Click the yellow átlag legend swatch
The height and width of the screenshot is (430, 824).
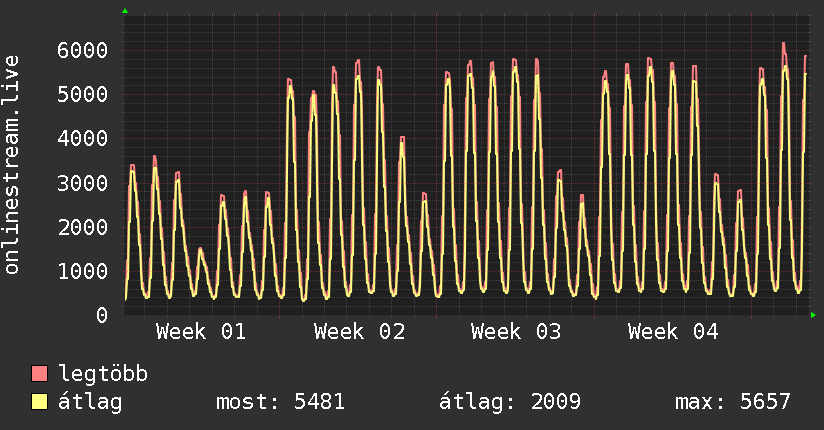click(x=40, y=403)
